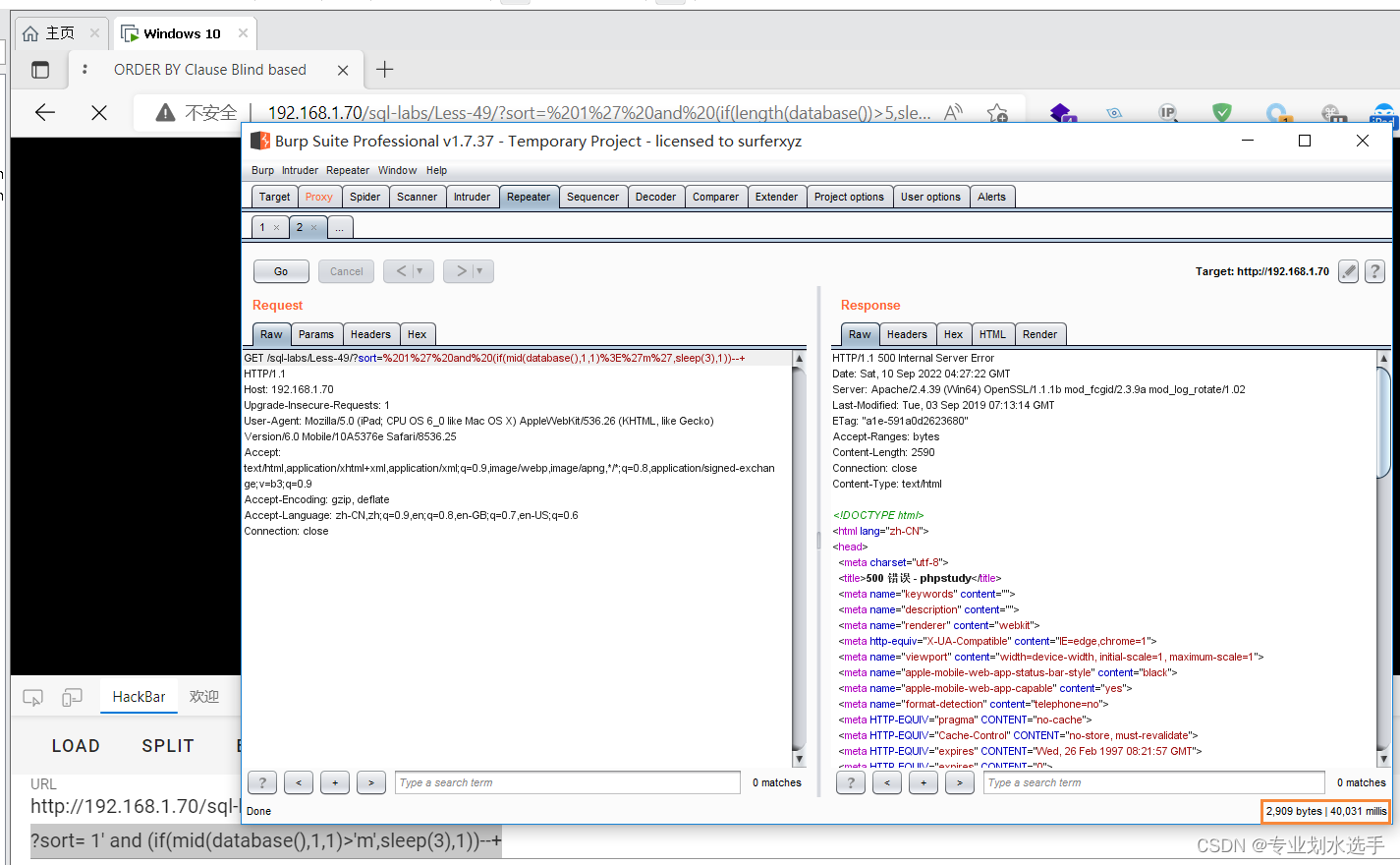Click the VMware home tab icon
Viewport: 1400px width, 865px height.
click(x=30, y=33)
